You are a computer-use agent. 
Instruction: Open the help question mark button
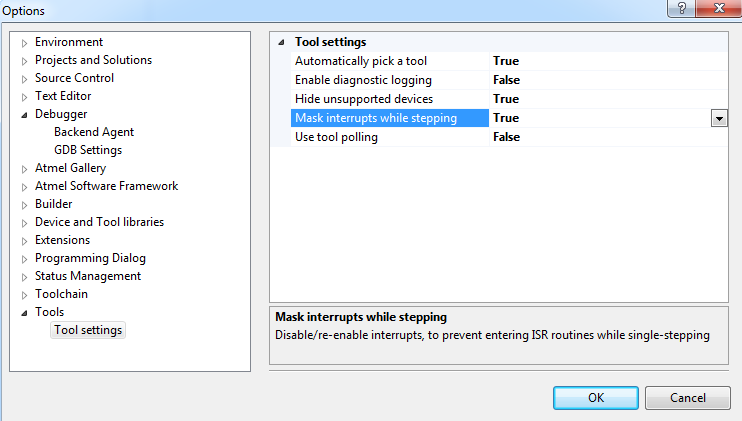click(681, 8)
